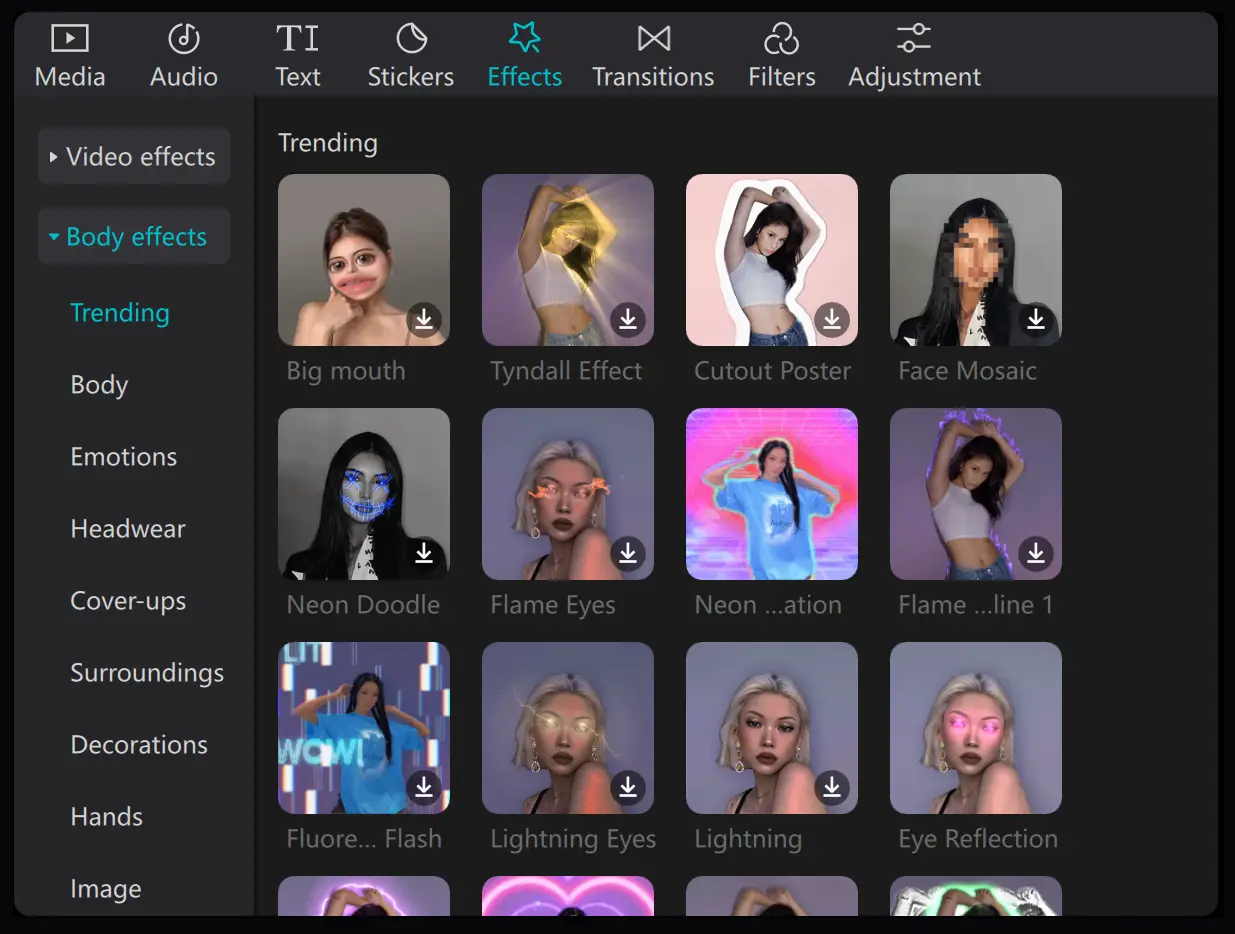Select the Hands category
The width and height of the screenshot is (1235, 934).
(x=107, y=817)
